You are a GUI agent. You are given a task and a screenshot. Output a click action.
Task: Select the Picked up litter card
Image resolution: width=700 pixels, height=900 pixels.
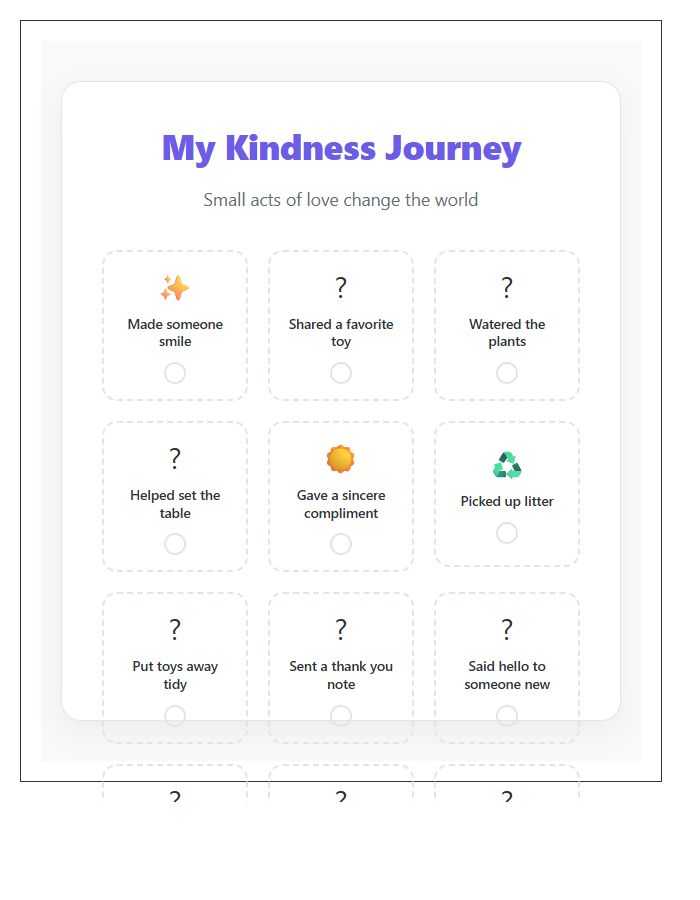(x=507, y=495)
